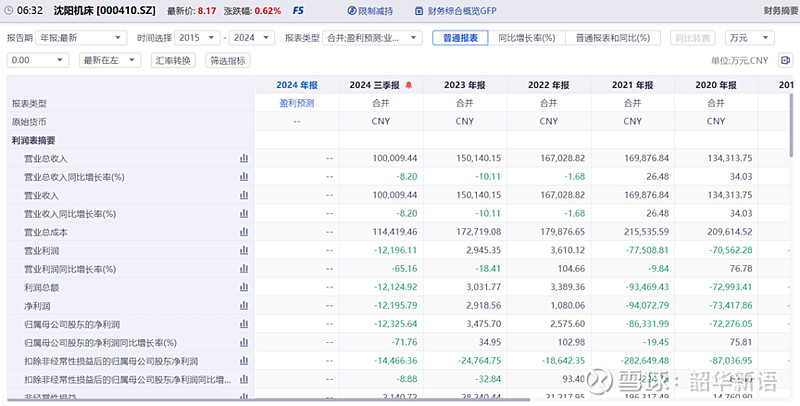
Task: Click the export icon next to 单位:万元,CNY
Action: pos(785,60)
